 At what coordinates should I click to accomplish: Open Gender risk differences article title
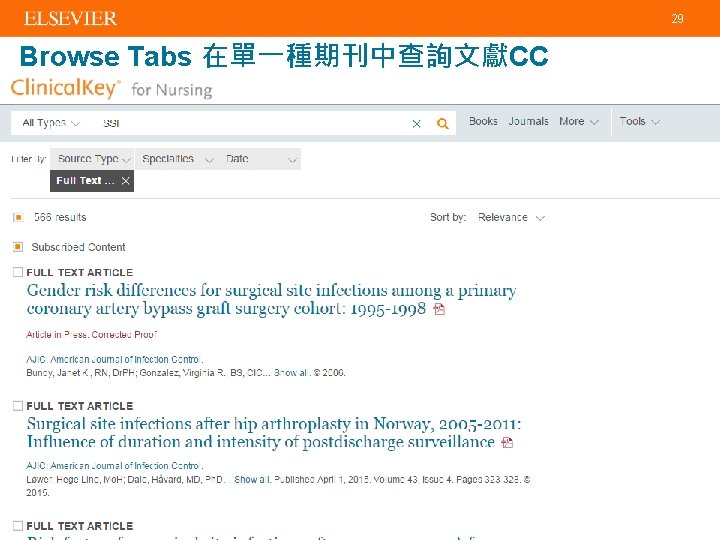point(271,299)
